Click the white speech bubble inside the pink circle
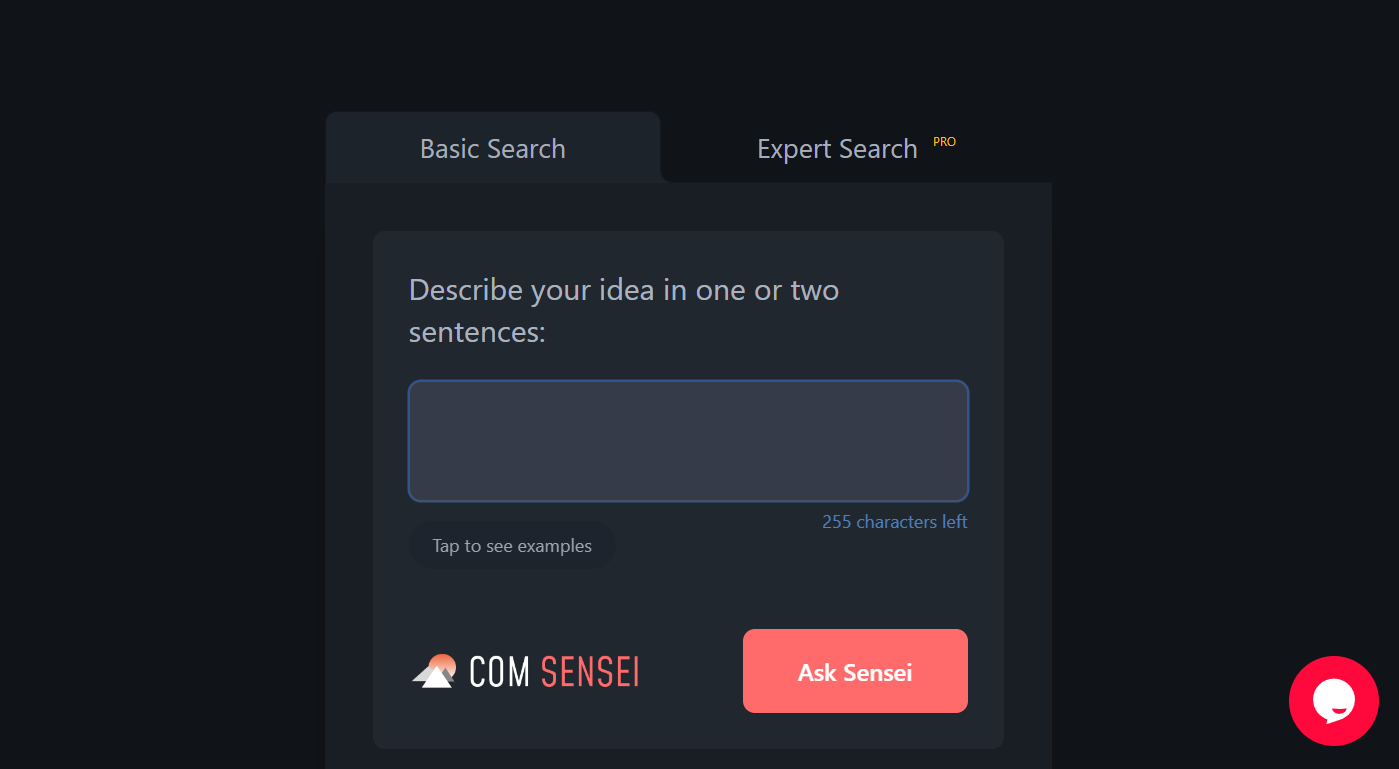Image resolution: width=1399 pixels, height=769 pixels. click(x=1334, y=701)
